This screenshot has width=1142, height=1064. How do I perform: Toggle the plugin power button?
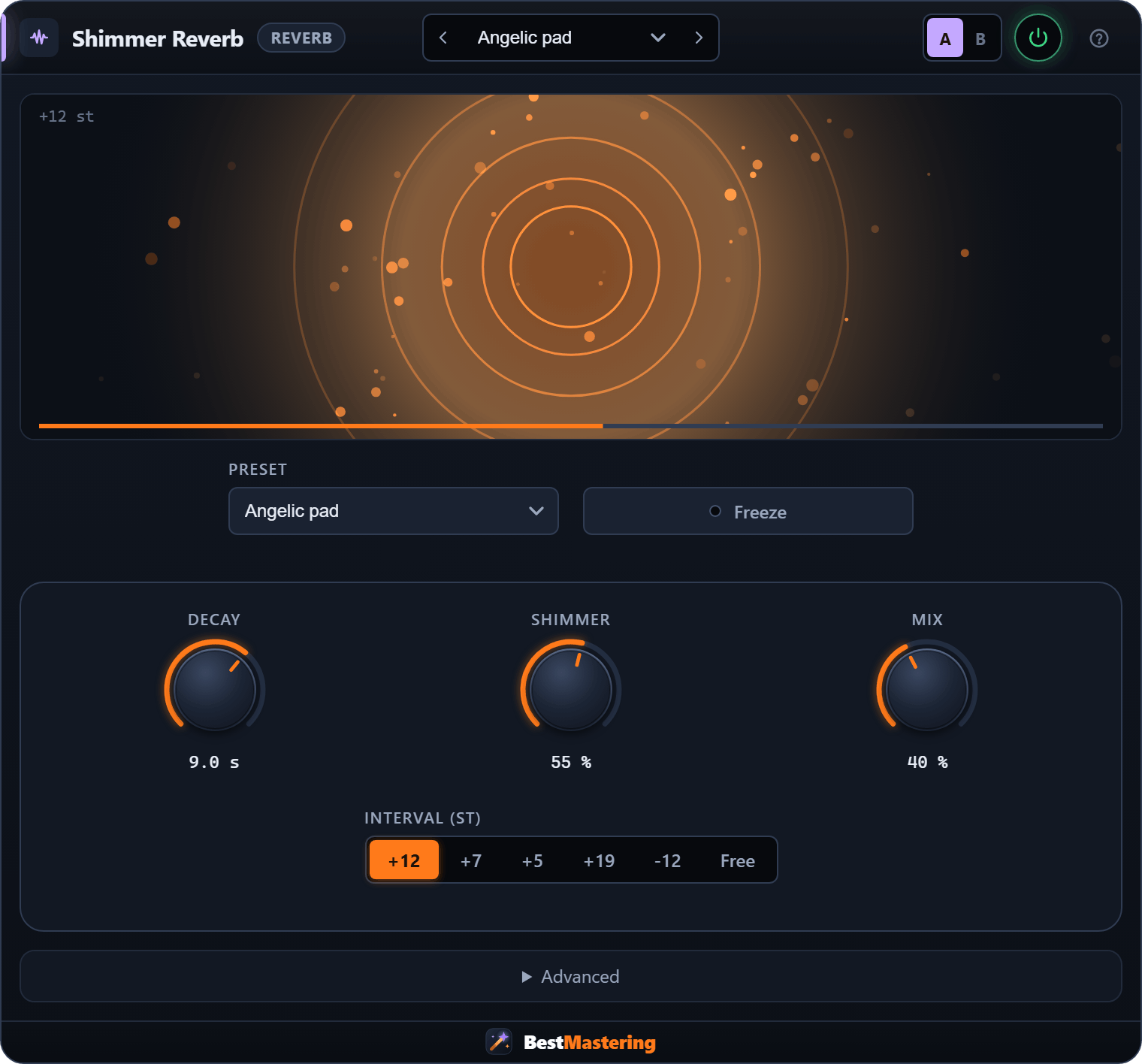click(x=1038, y=38)
